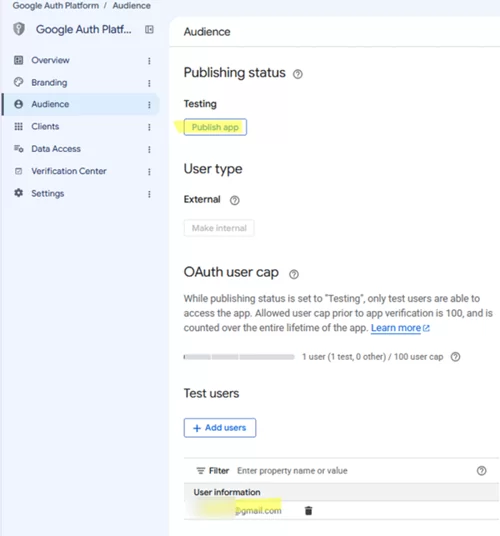The height and width of the screenshot is (536, 500).
Task: Click the Google Auth Platf... sidebar title
Action: (83, 29)
